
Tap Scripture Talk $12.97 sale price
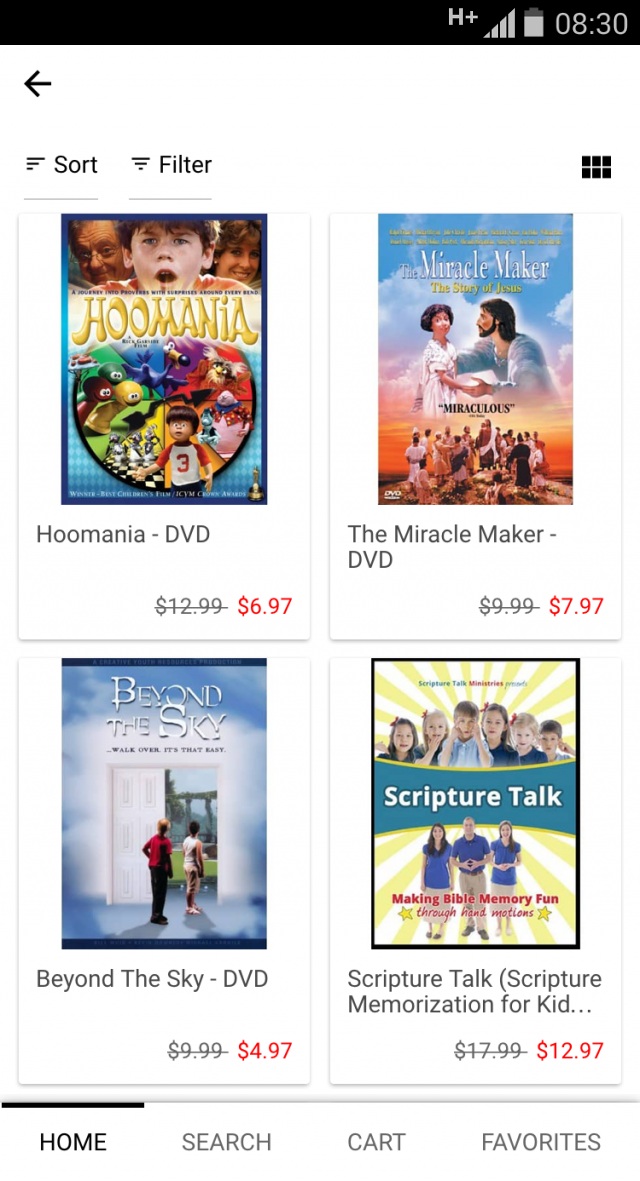pyautogui.click(x=570, y=1050)
